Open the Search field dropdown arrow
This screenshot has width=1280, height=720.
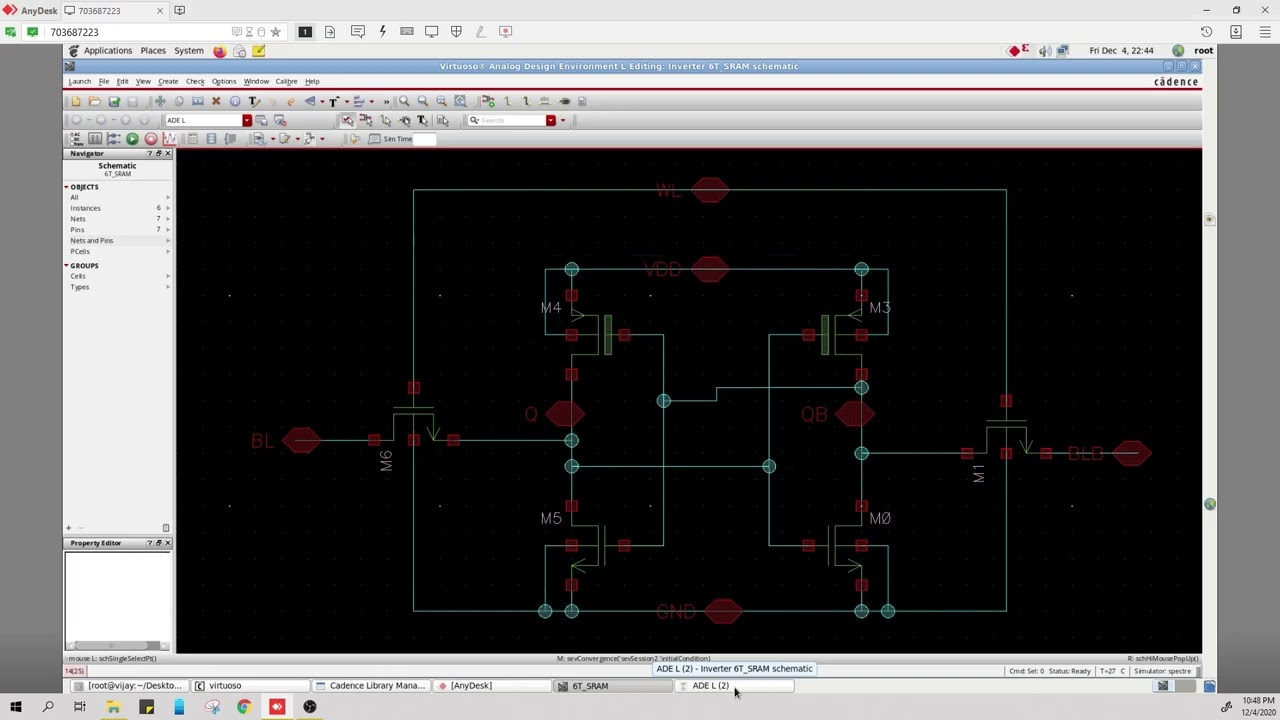click(x=550, y=120)
